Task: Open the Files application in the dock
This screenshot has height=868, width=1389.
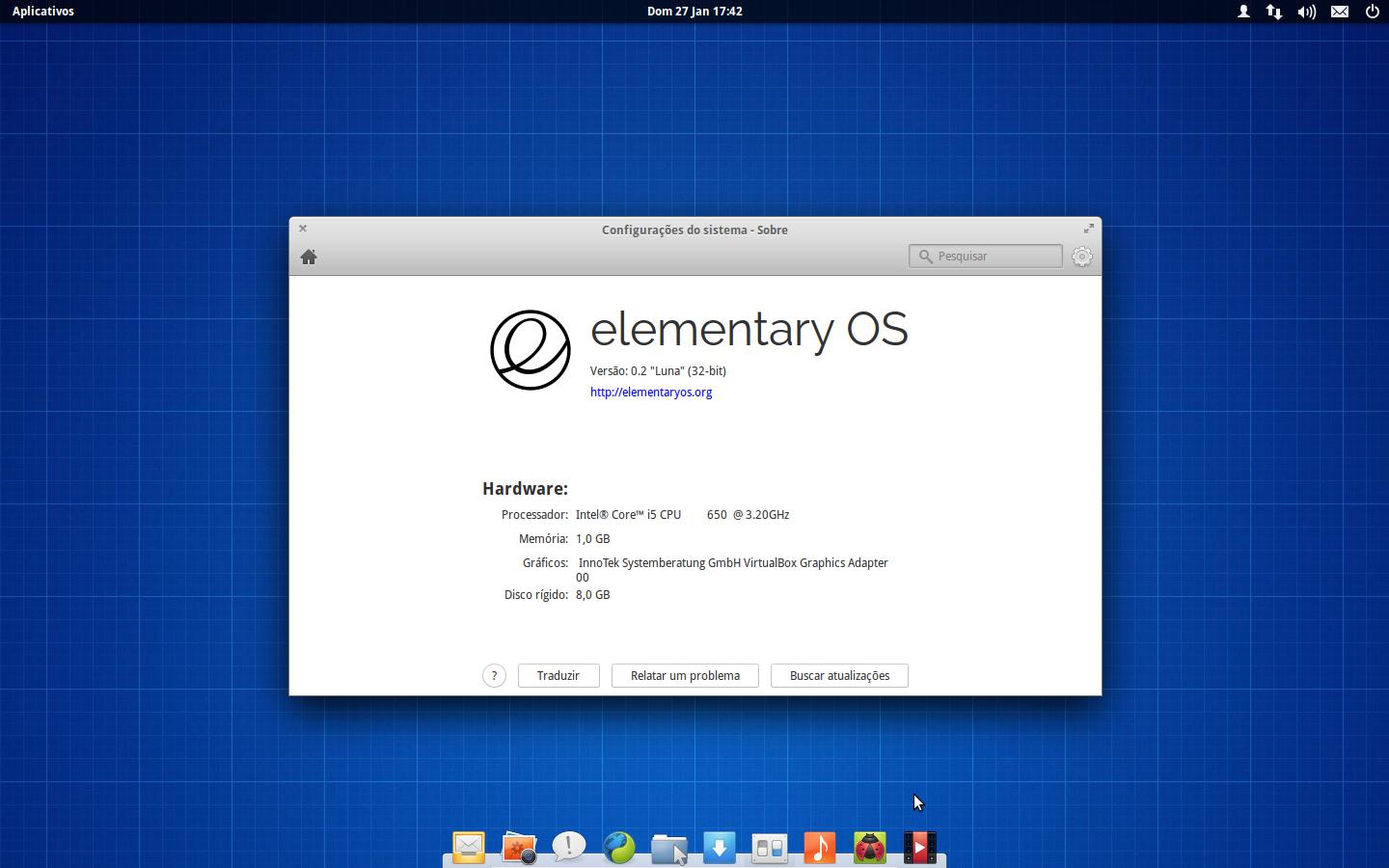Action: [668, 847]
